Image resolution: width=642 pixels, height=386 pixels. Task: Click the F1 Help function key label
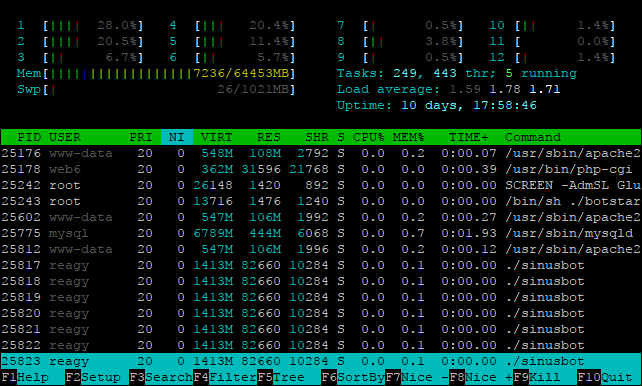tap(25, 377)
